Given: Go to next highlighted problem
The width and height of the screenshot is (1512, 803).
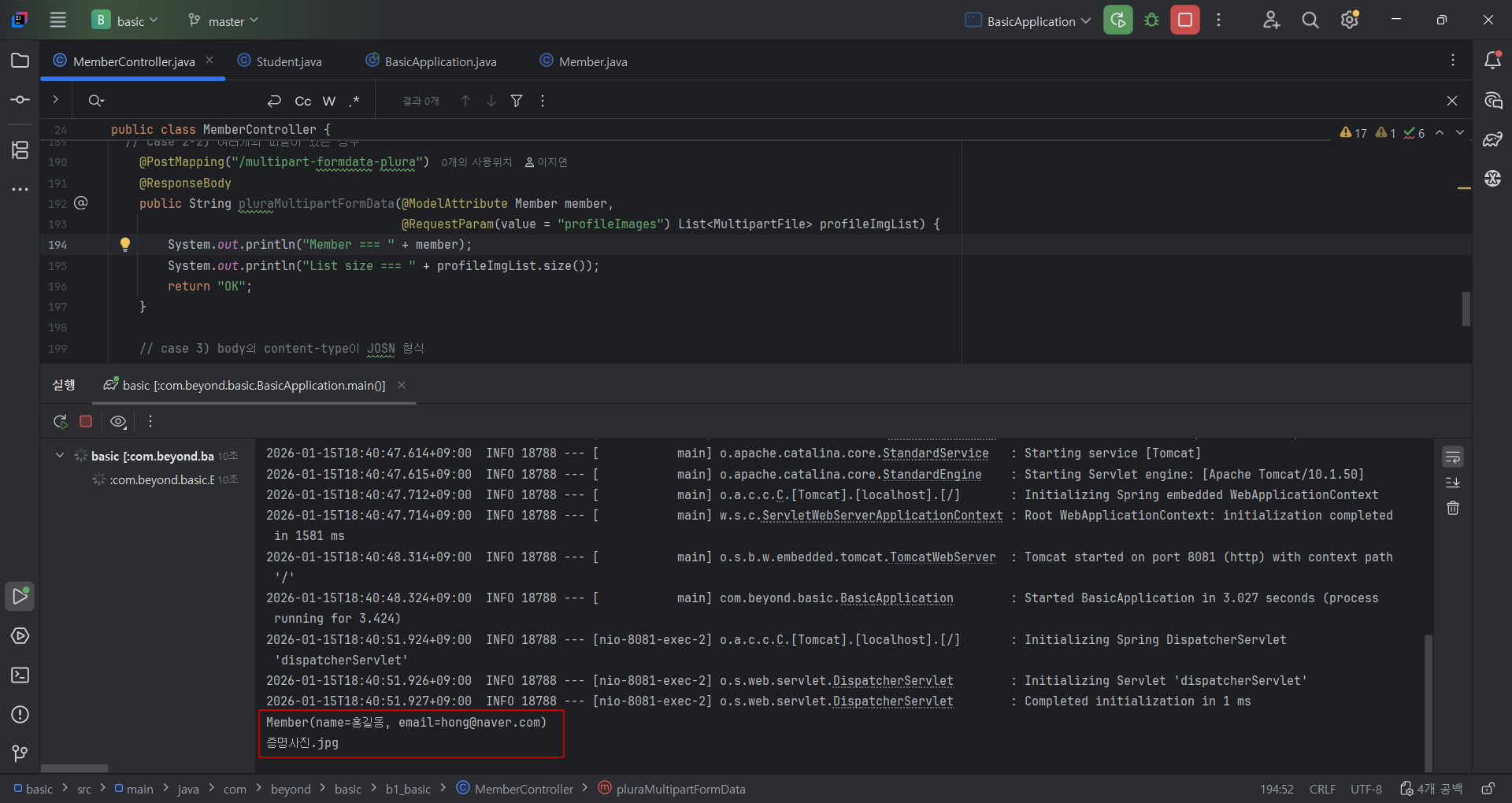Looking at the screenshot, I should 1460,132.
